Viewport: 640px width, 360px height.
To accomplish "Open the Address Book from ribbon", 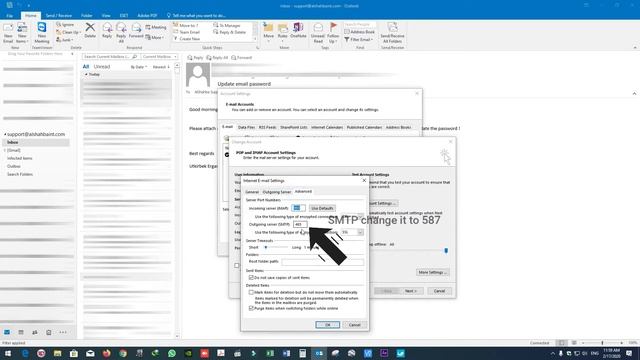I will (x=360, y=32).
